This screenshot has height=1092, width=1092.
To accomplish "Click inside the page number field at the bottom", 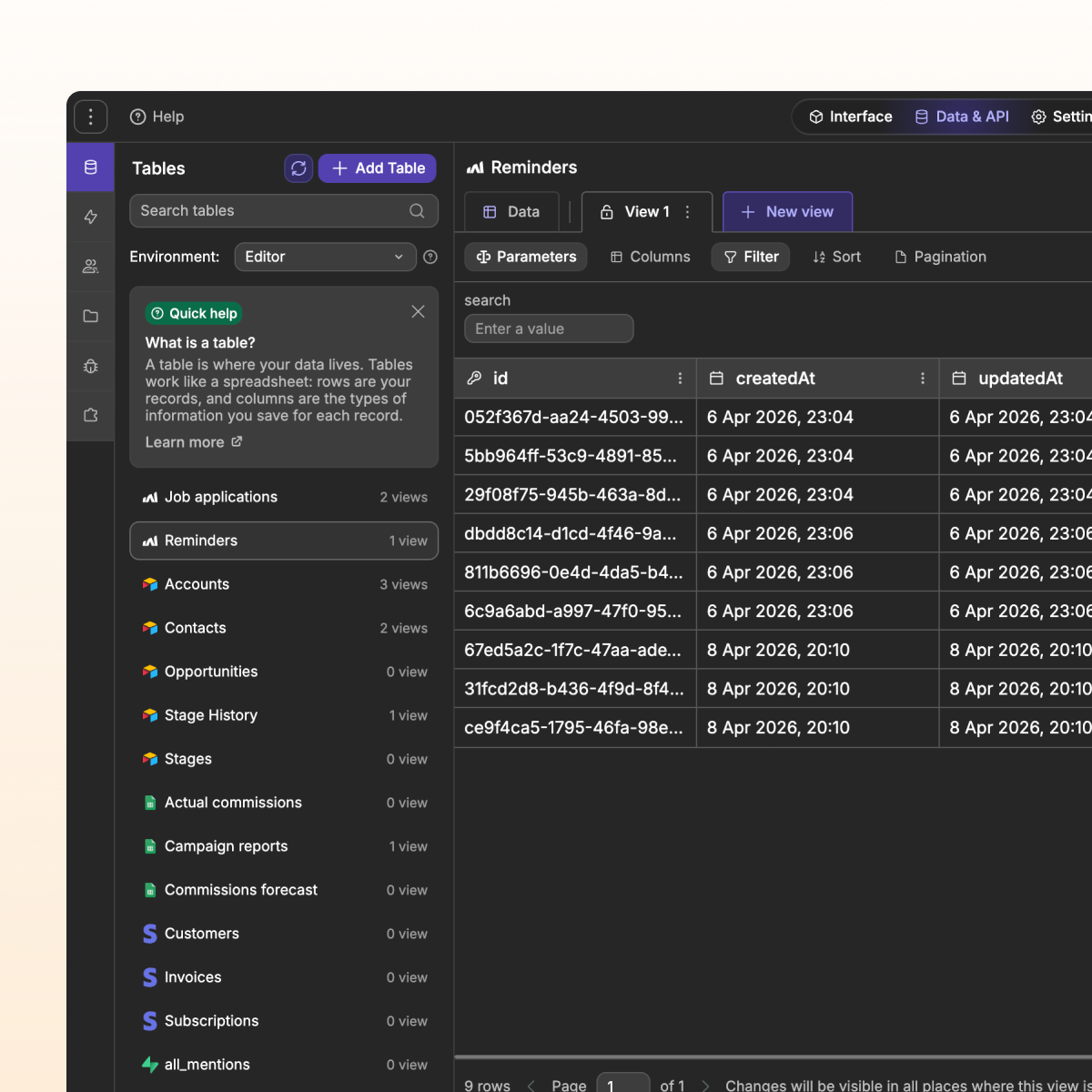I will click(622, 1085).
